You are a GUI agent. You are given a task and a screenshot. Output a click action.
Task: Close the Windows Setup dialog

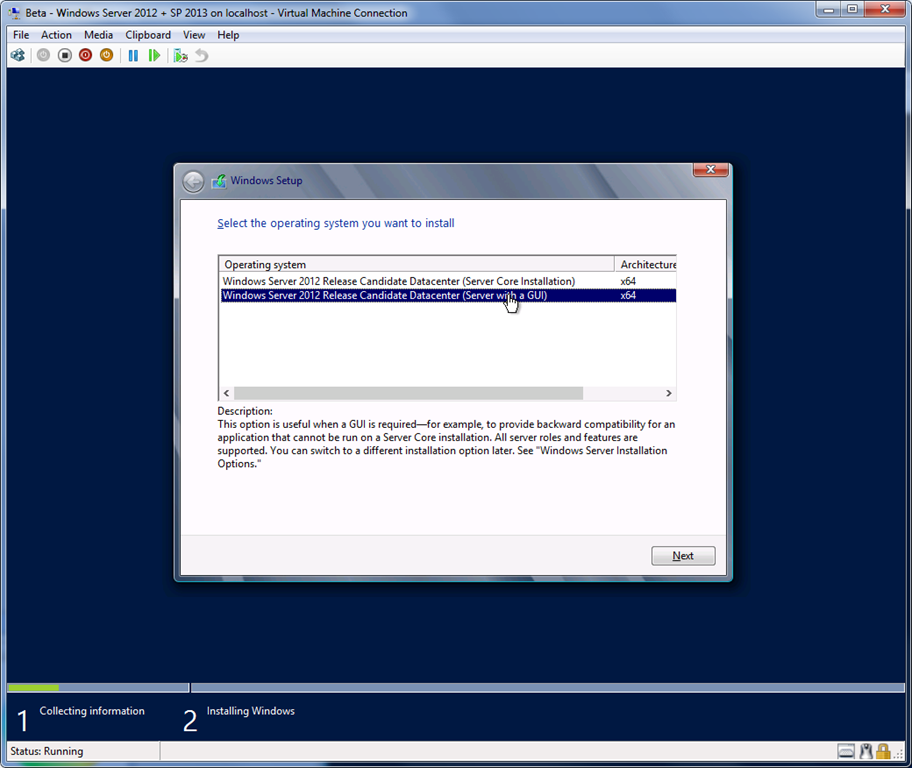710,169
